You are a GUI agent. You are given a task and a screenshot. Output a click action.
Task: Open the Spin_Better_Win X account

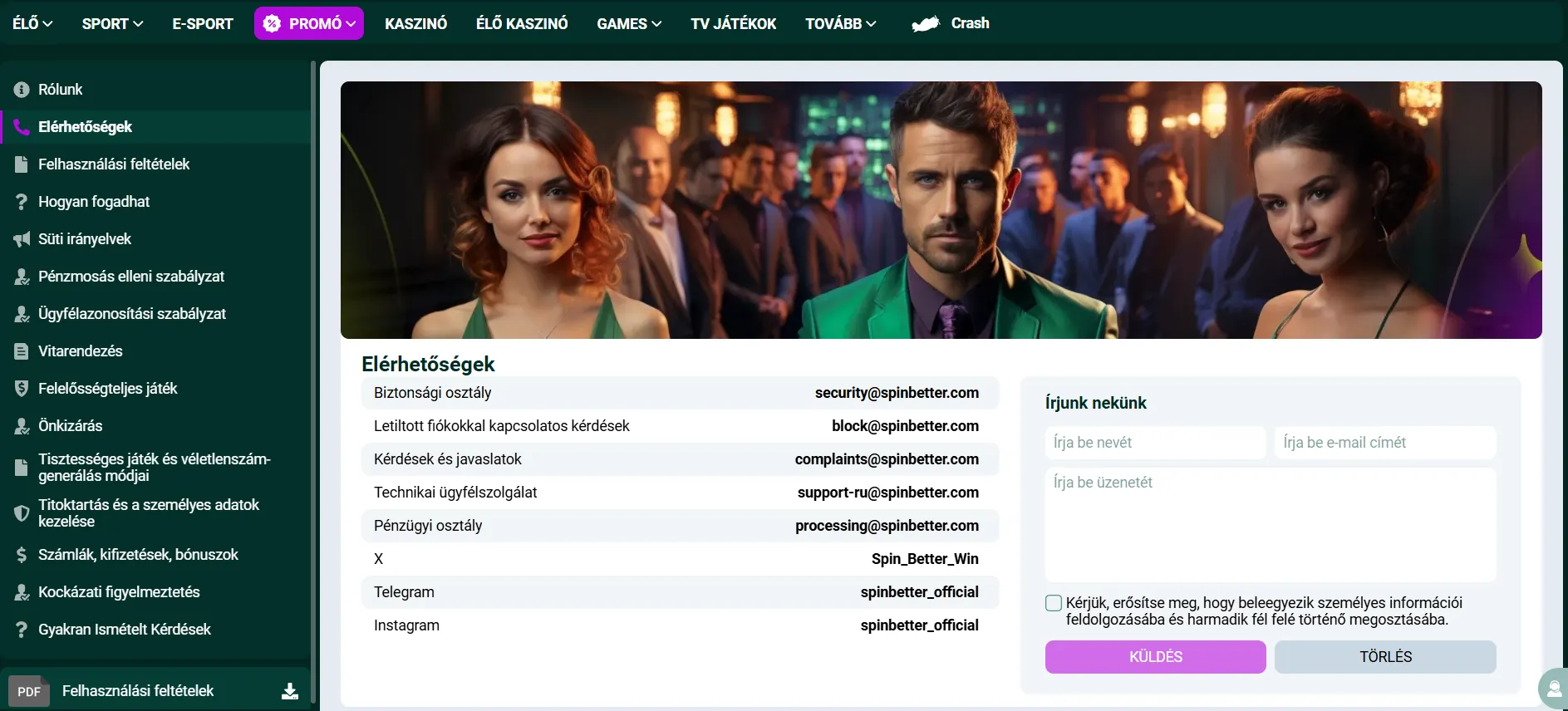(x=925, y=559)
